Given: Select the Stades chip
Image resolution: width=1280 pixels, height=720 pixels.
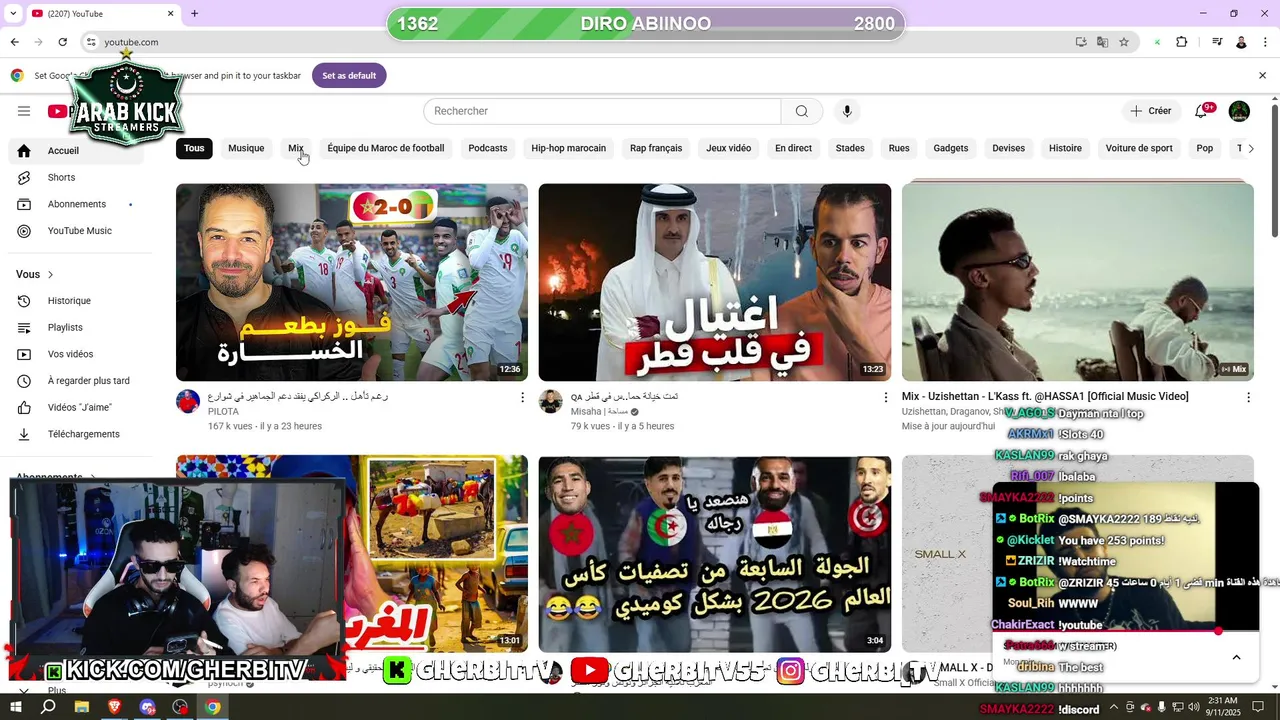Looking at the screenshot, I should click(x=850, y=148).
